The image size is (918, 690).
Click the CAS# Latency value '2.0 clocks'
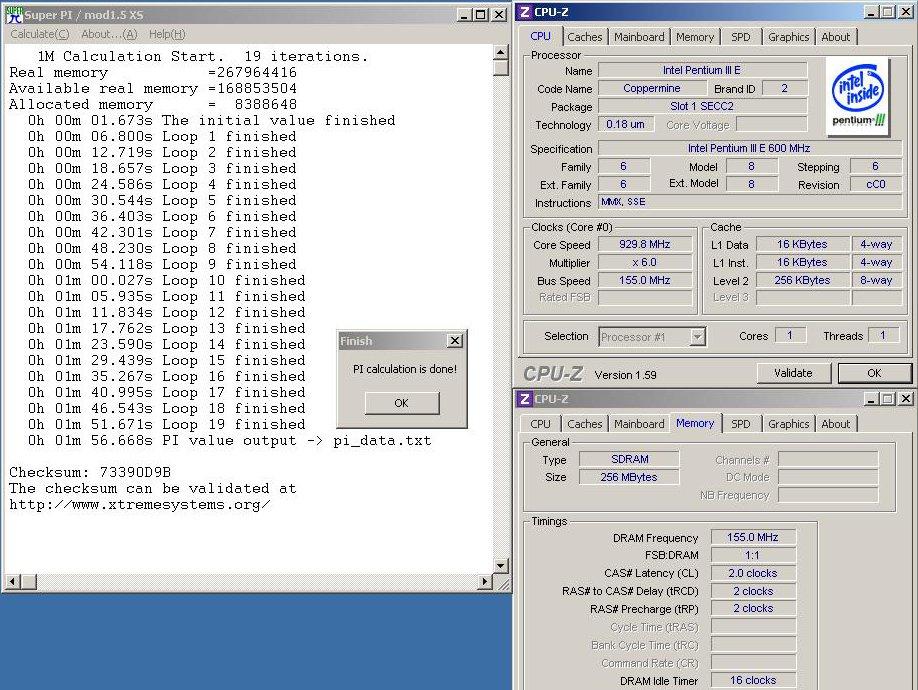tap(753, 573)
